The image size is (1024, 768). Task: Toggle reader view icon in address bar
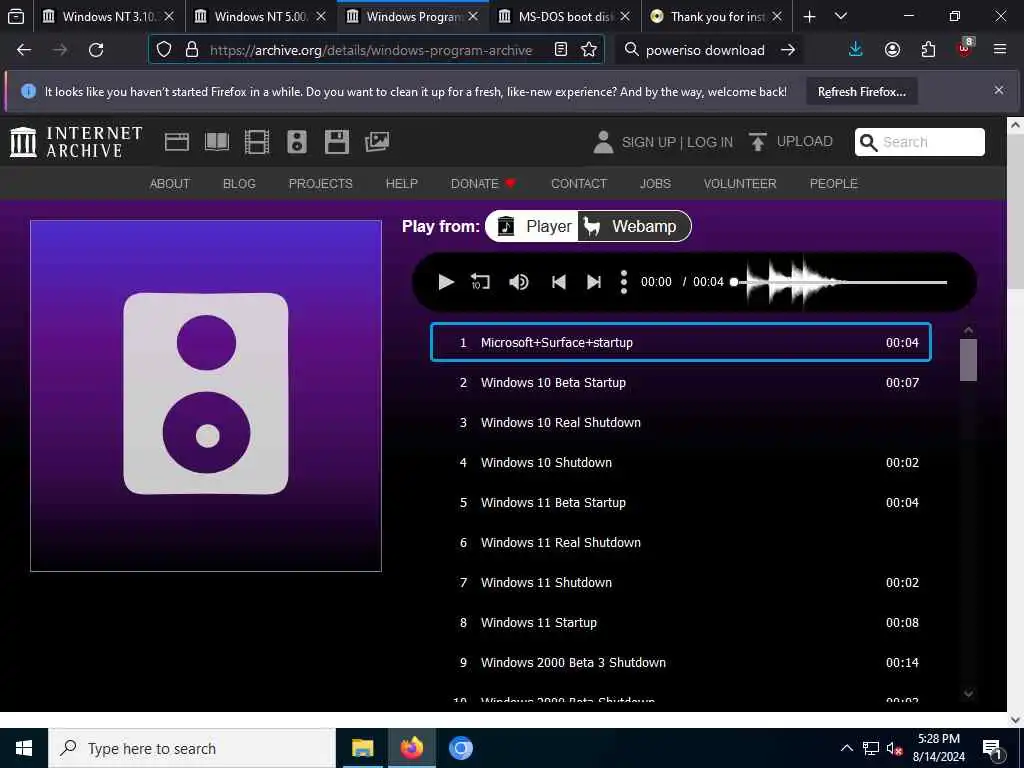[560, 50]
